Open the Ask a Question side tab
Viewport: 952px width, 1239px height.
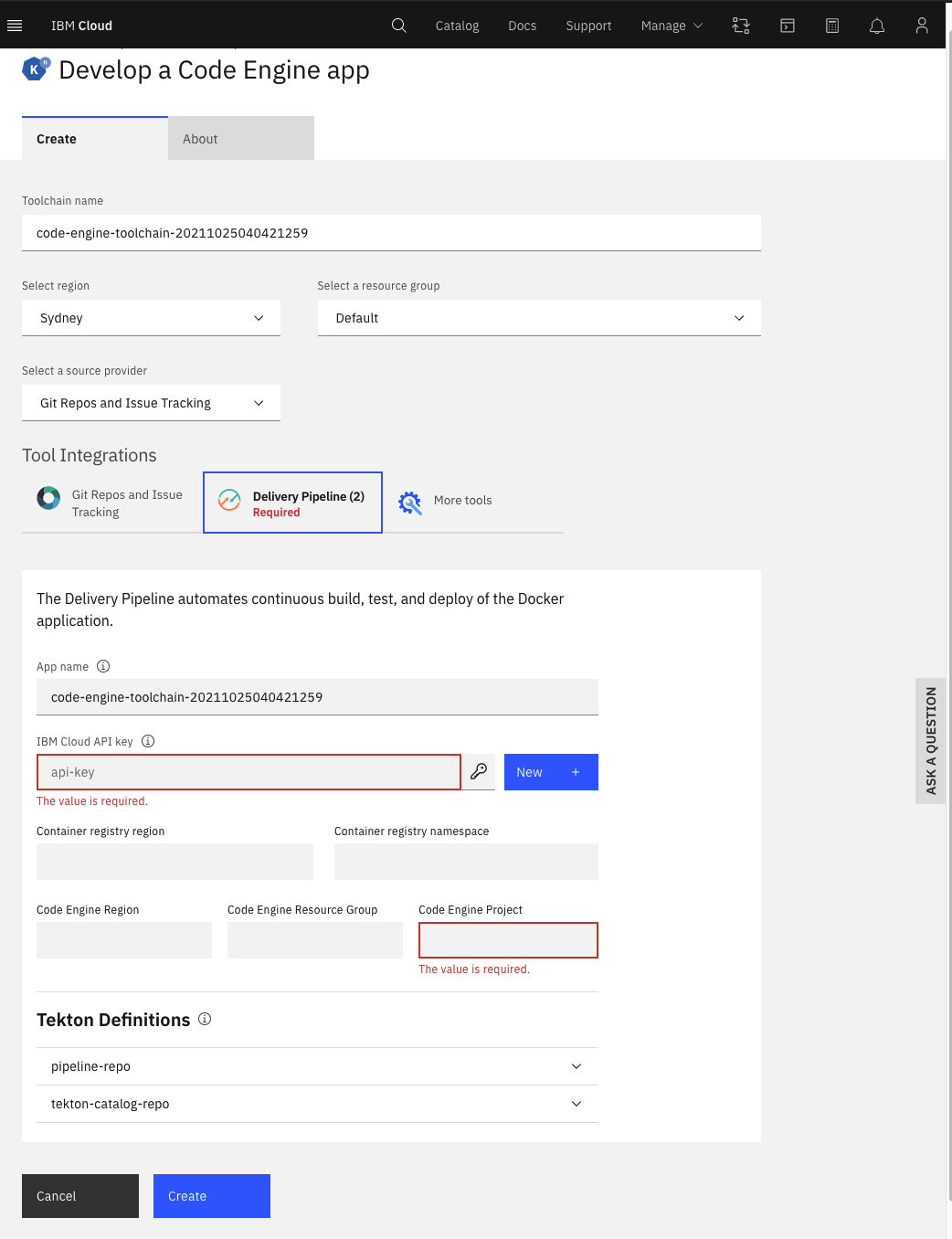pos(930,741)
